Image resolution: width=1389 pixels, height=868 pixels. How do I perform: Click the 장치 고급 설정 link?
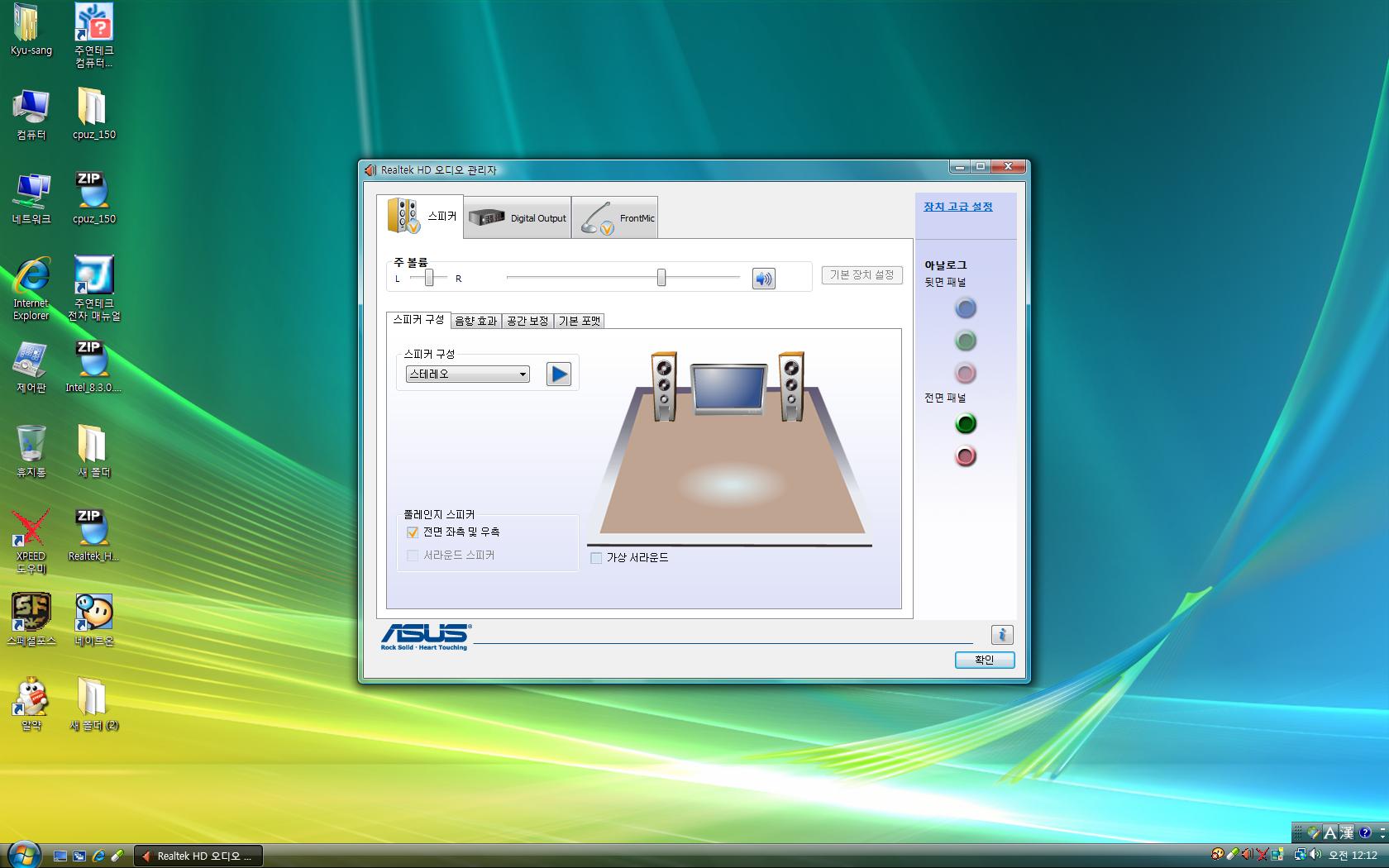(957, 207)
